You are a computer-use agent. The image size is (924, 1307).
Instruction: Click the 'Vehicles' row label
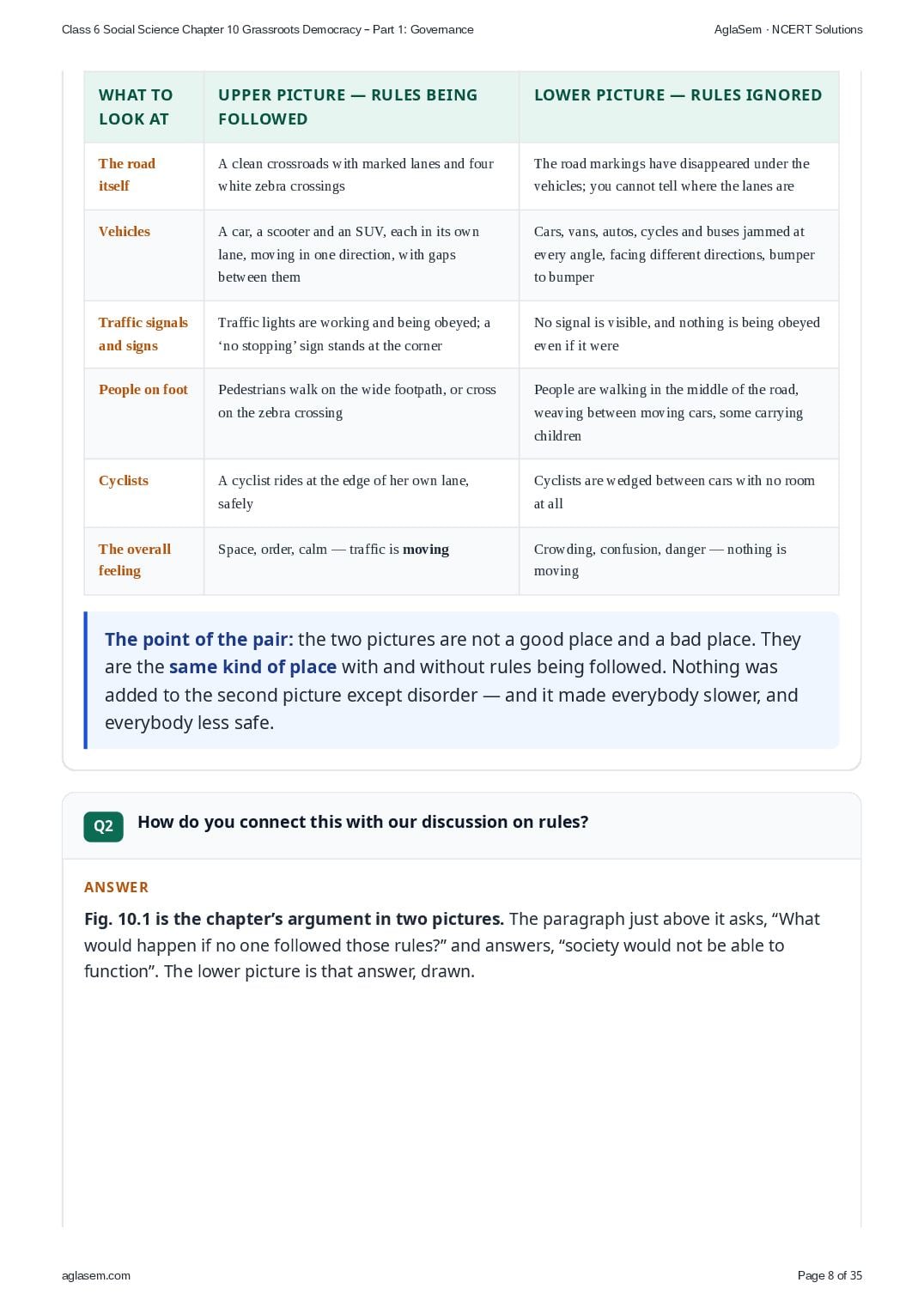click(125, 231)
